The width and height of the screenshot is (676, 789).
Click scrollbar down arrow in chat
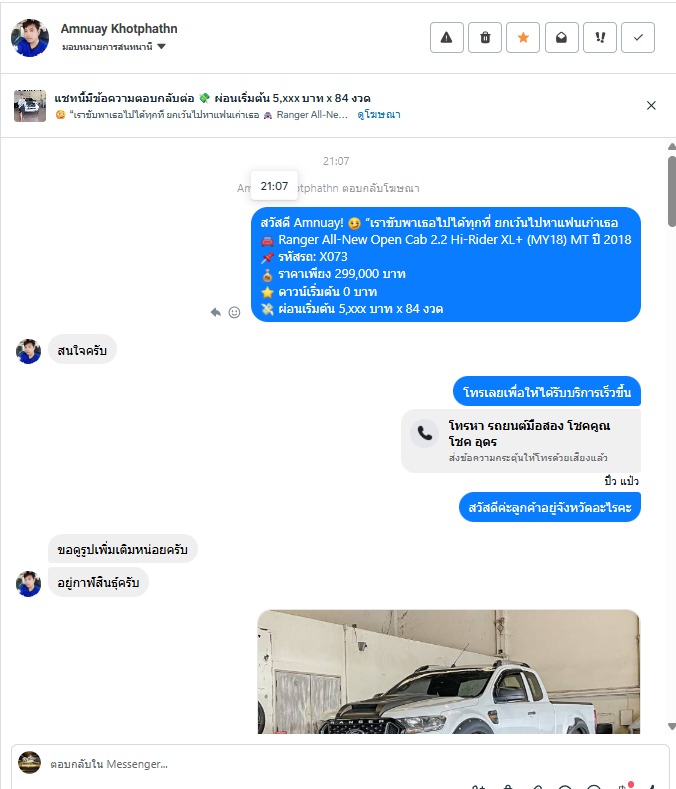tap(671, 726)
